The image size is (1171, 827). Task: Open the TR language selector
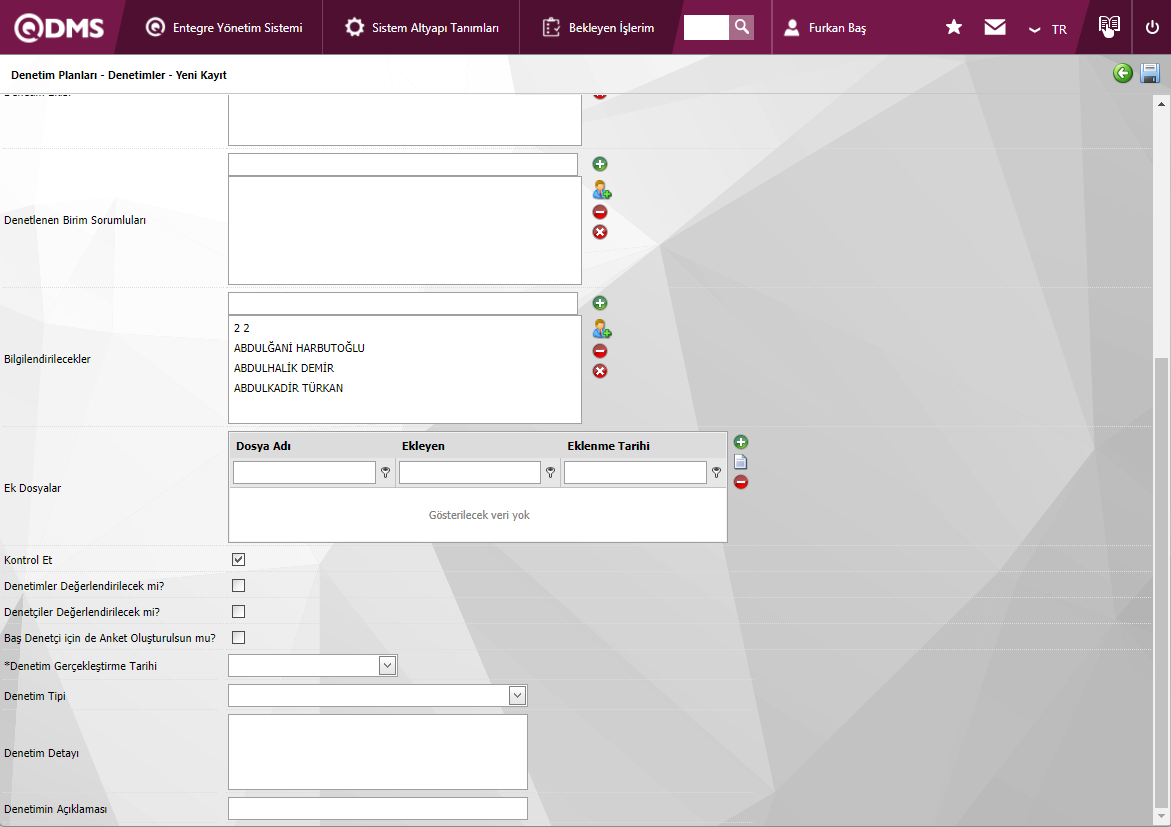[x=1049, y=29]
